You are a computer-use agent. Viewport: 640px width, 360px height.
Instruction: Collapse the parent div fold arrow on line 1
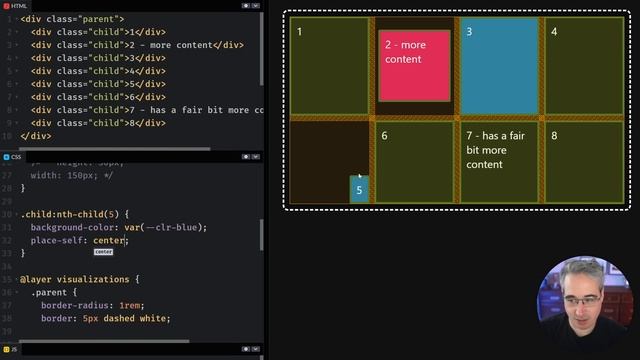(x=17, y=19)
